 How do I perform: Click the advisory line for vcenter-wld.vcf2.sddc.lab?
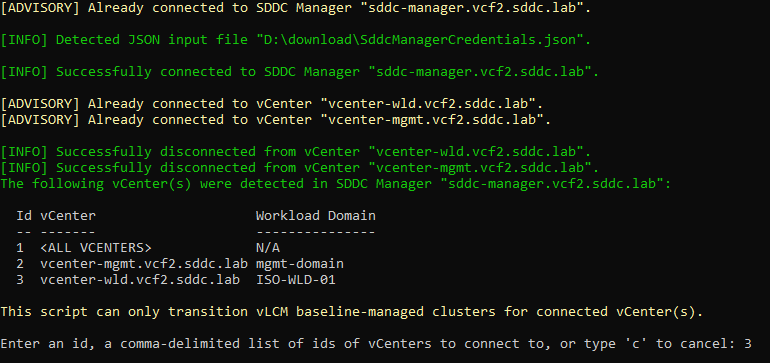click(x=272, y=104)
